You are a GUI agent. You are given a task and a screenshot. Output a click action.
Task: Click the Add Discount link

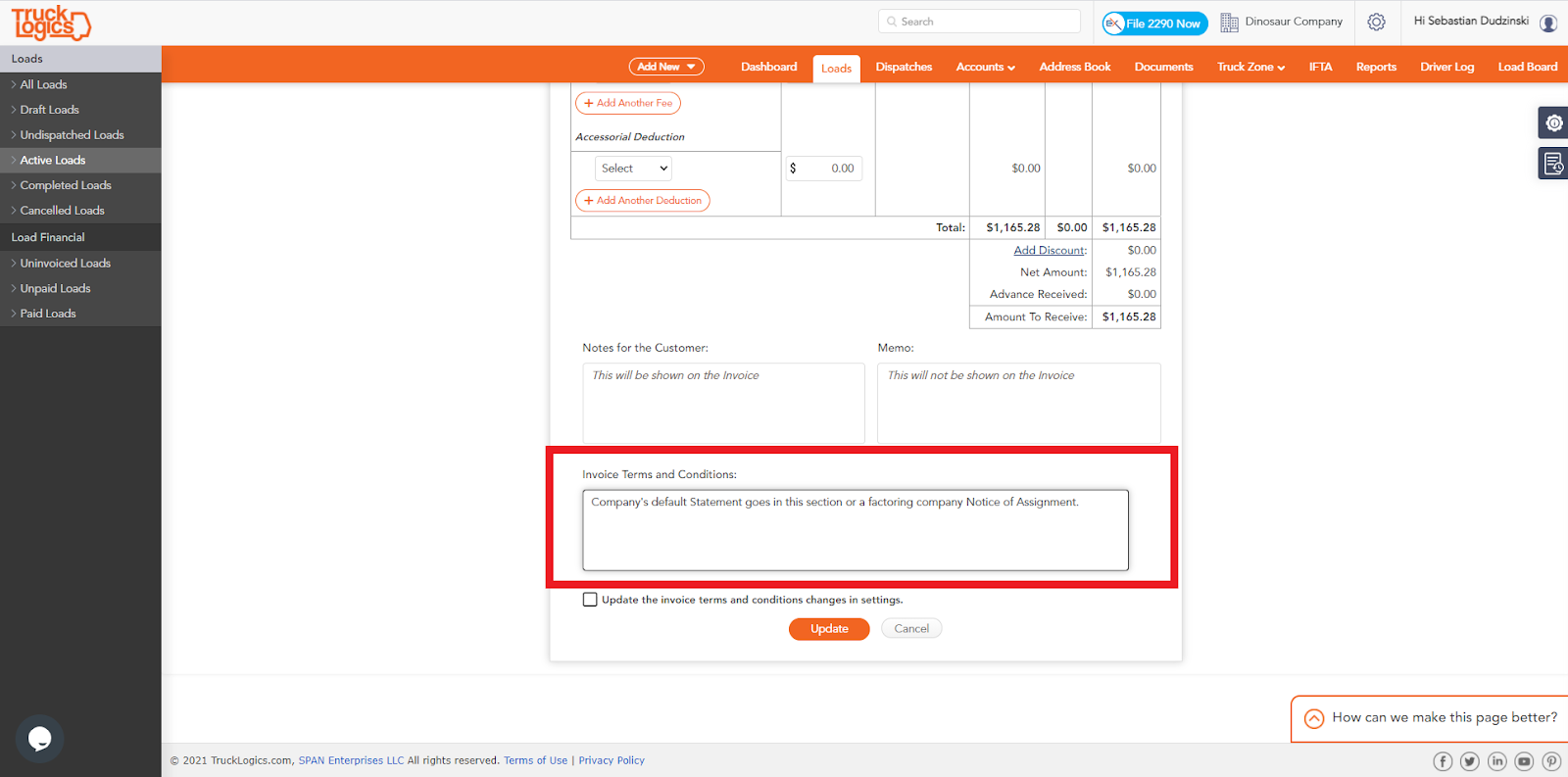[x=1050, y=251]
